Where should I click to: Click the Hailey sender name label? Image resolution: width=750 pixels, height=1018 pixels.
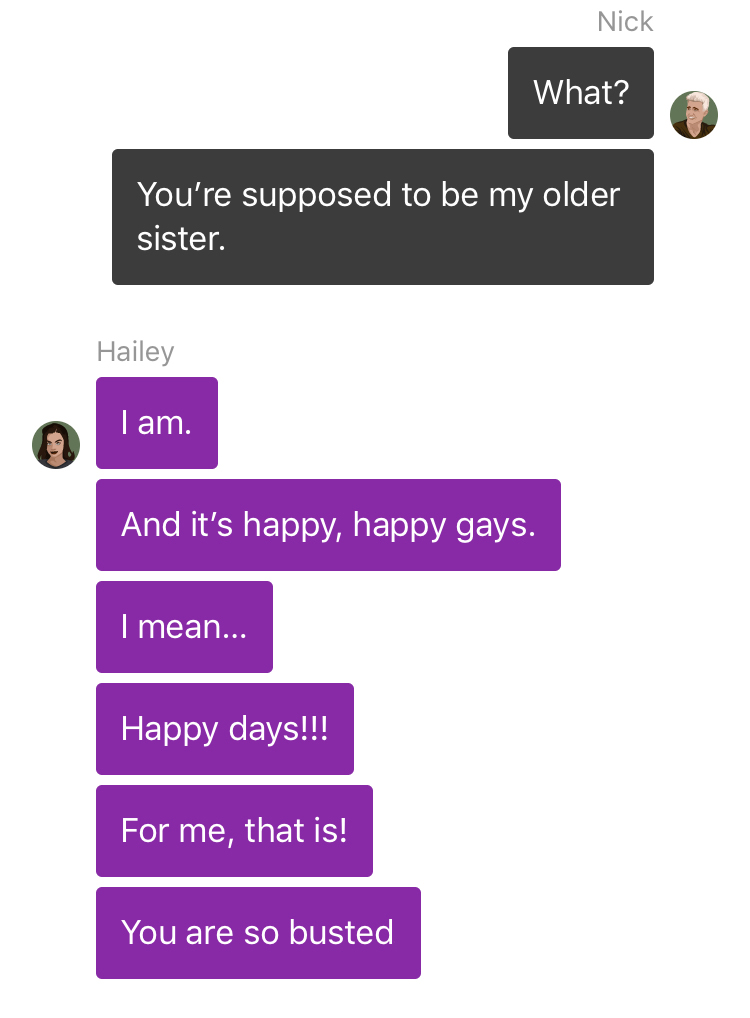[135, 351]
